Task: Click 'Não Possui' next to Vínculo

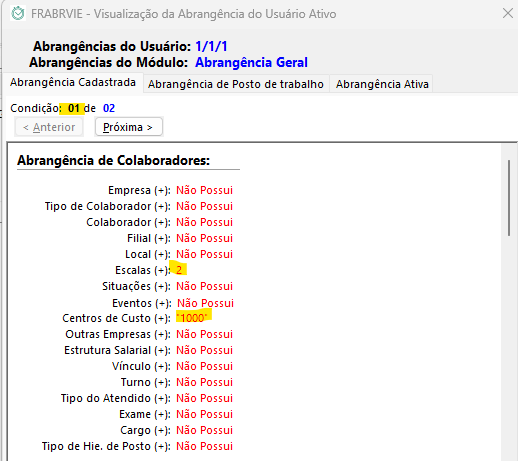Action: click(204, 366)
